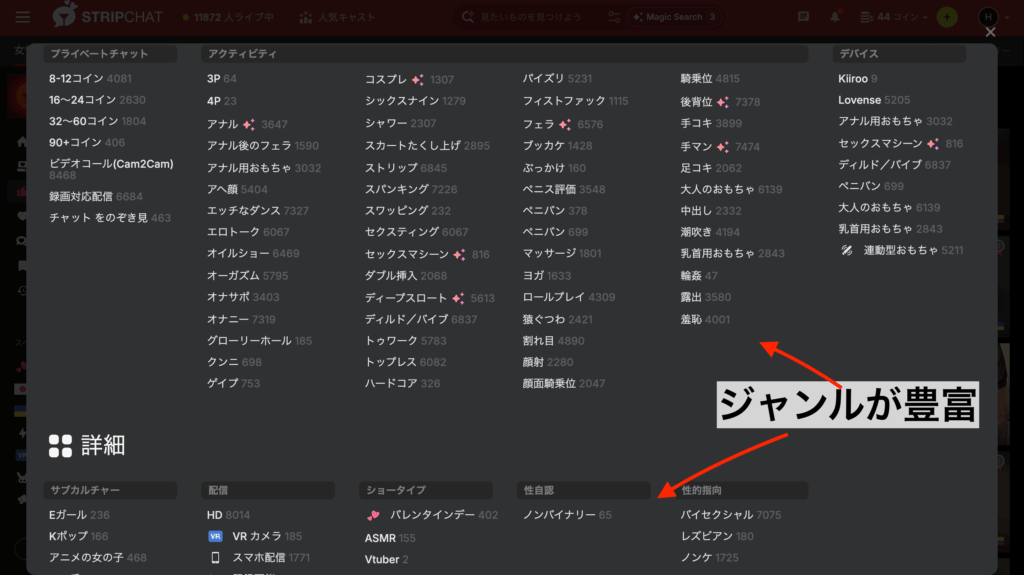Click the heart icon beside バレンタインデー
The height and width of the screenshot is (575, 1024).
click(x=374, y=516)
